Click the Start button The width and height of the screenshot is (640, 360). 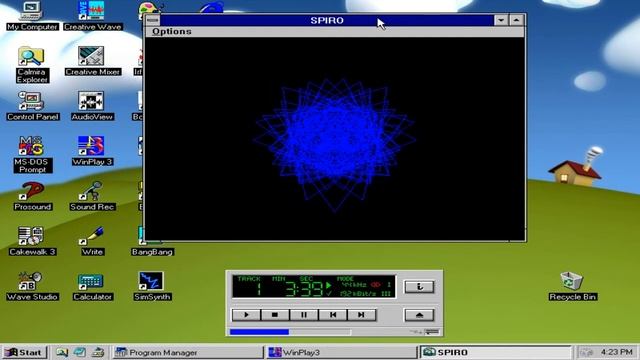24,352
